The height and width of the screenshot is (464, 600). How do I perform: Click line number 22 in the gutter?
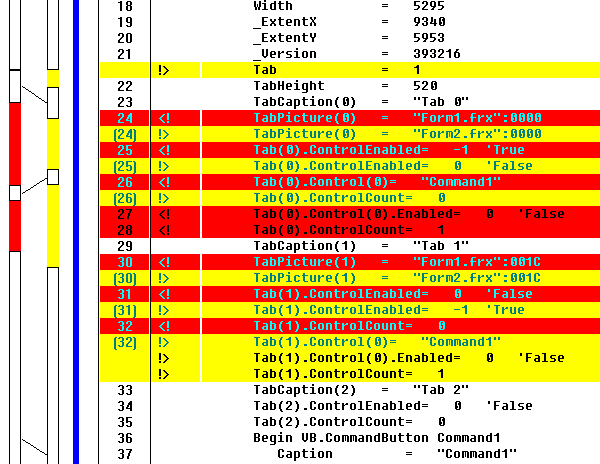tap(125, 86)
